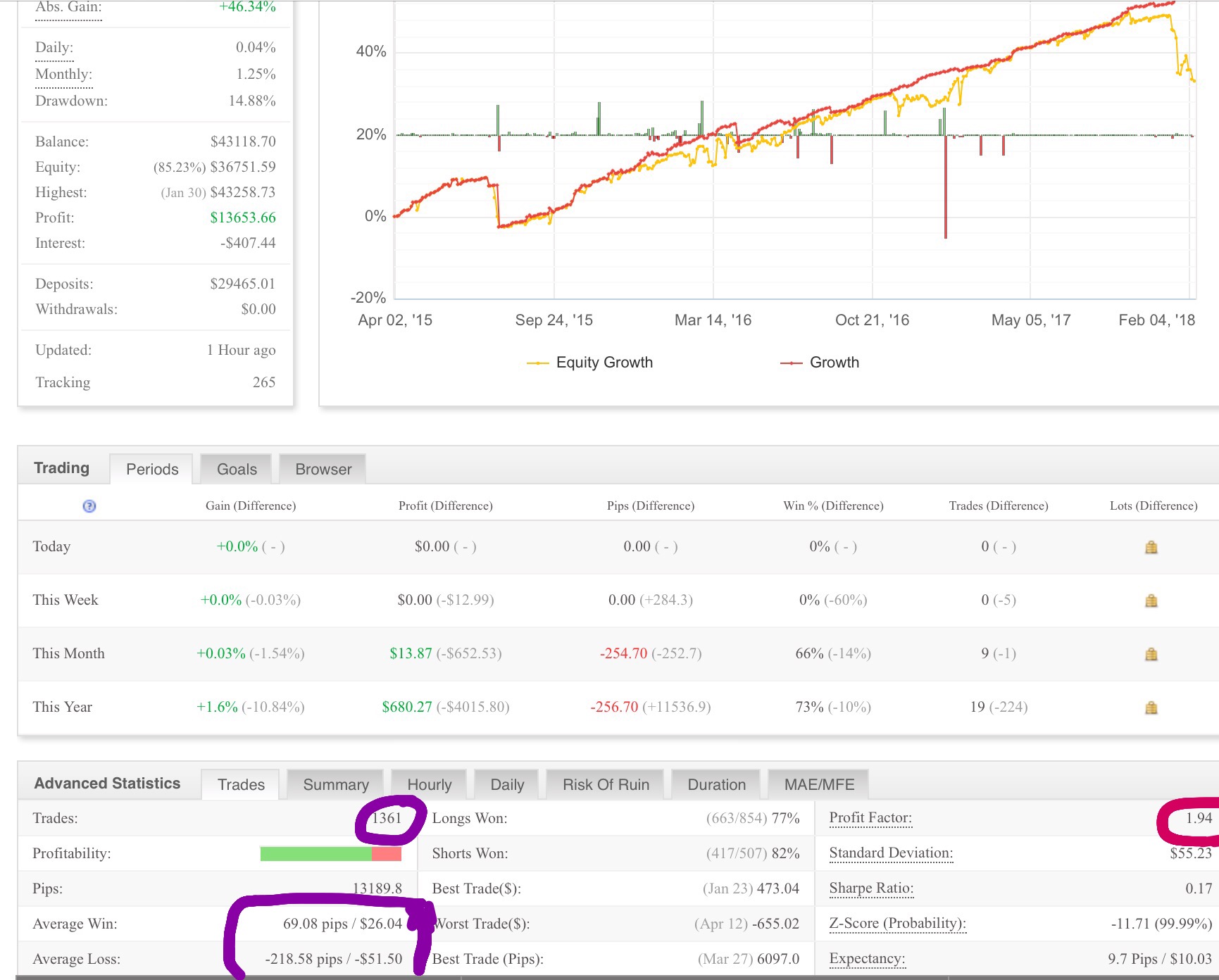Click the Deposits value $29465.01
The height and width of the screenshot is (980, 1219).
tap(243, 284)
